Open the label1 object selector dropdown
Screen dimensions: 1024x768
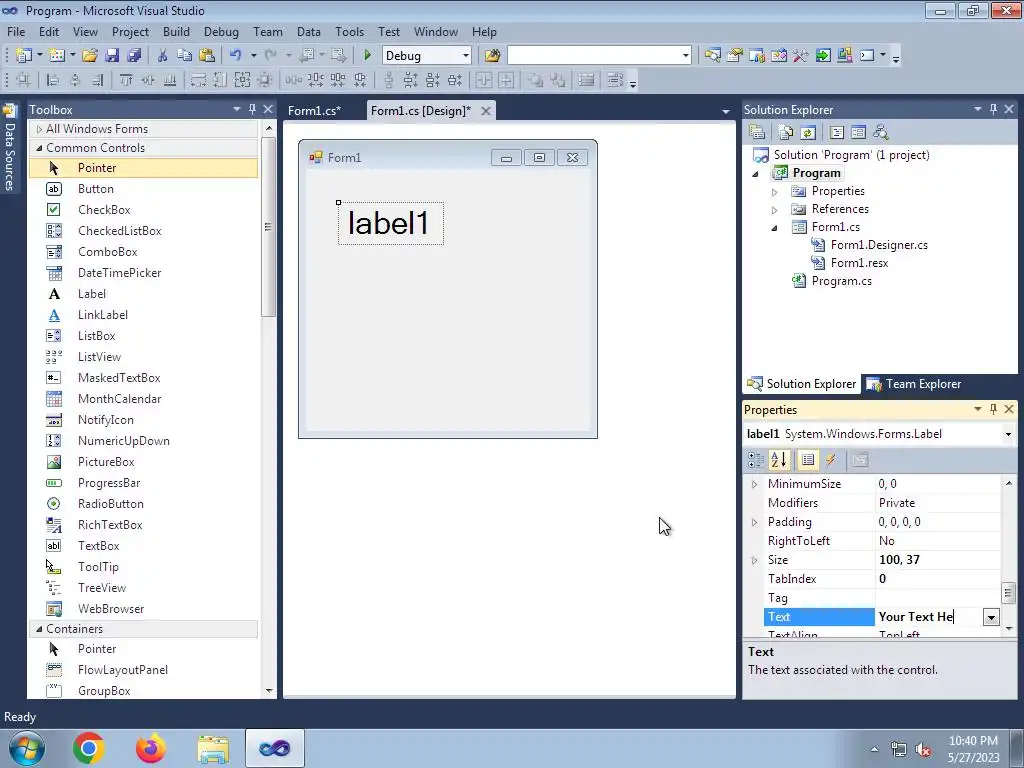click(1008, 434)
